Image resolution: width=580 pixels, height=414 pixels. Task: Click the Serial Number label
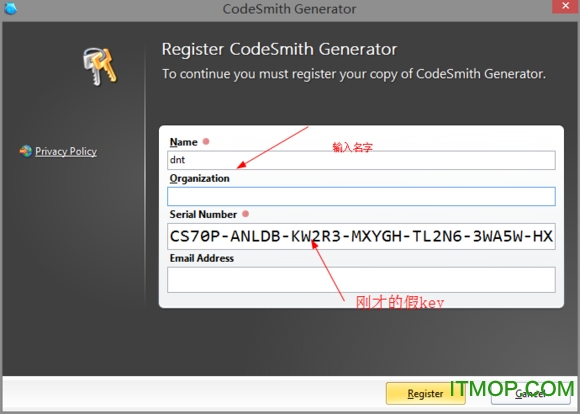coord(203,215)
